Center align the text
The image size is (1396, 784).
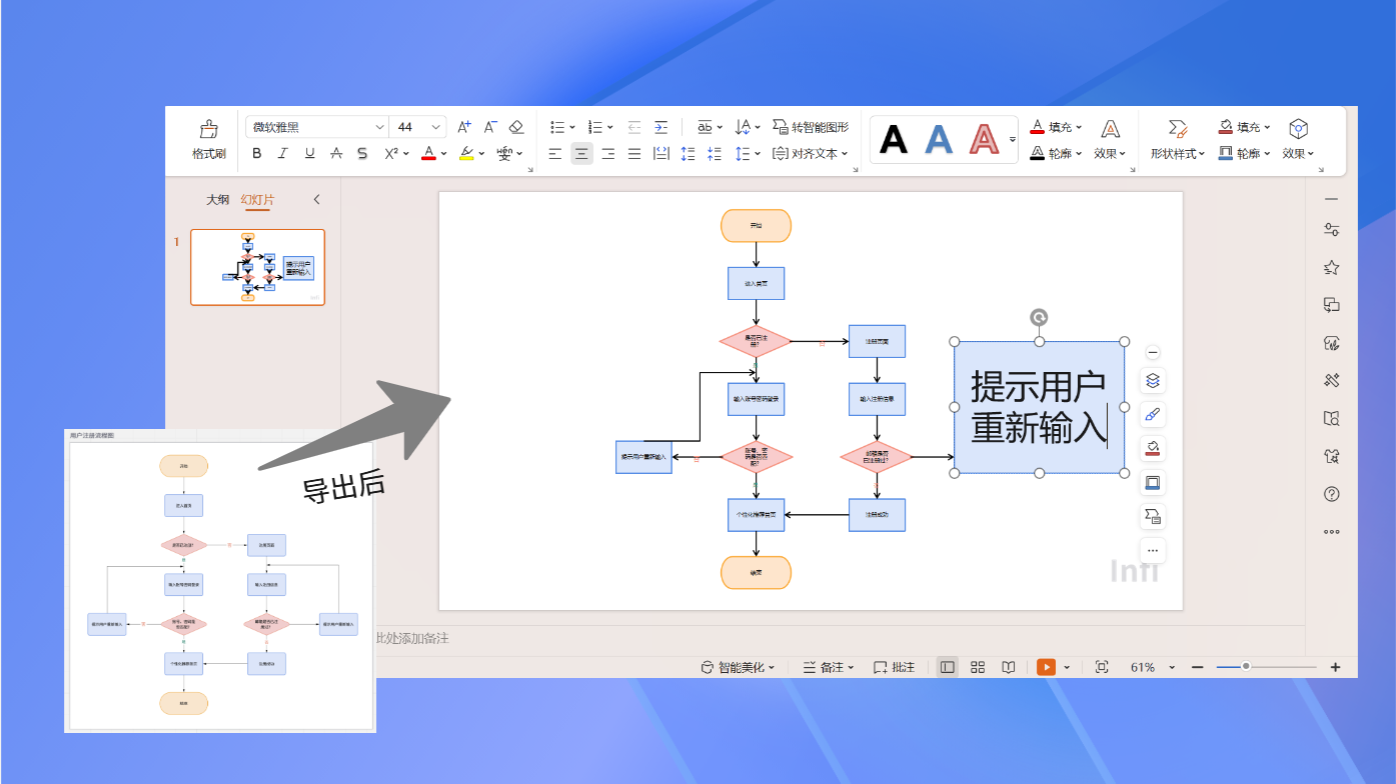[582, 153]
